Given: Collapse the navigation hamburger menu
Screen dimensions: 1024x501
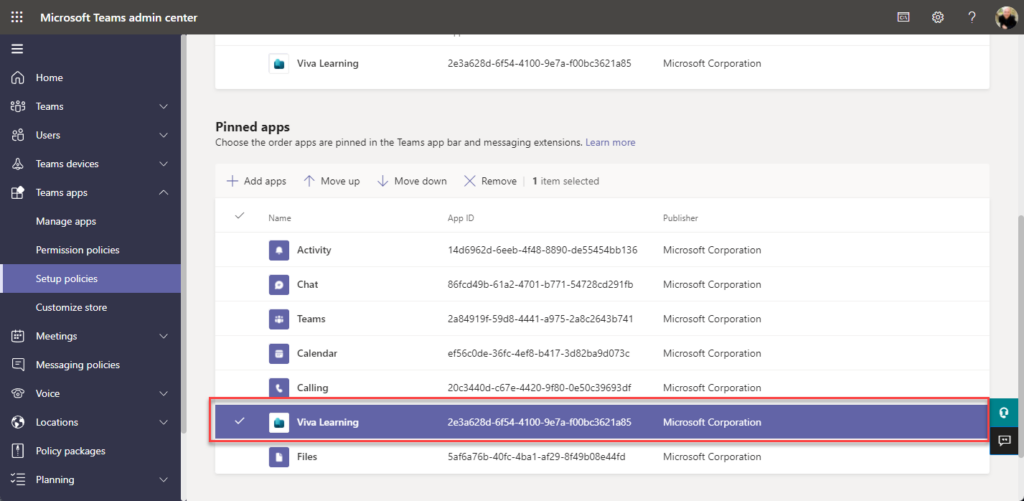Looking at the screenshot, I should click(17, 49).
